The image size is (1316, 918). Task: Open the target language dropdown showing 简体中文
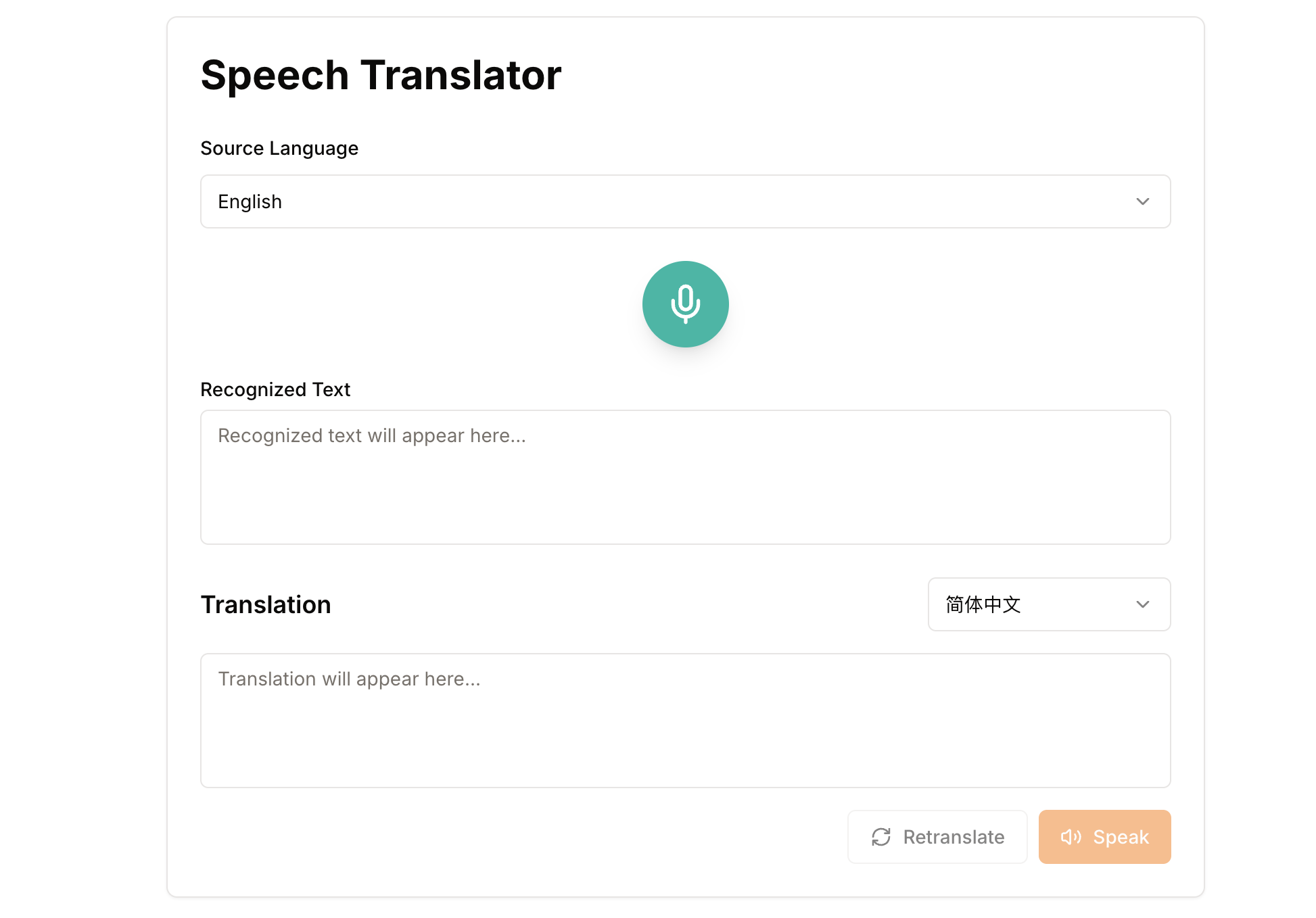click(1049, 604)
